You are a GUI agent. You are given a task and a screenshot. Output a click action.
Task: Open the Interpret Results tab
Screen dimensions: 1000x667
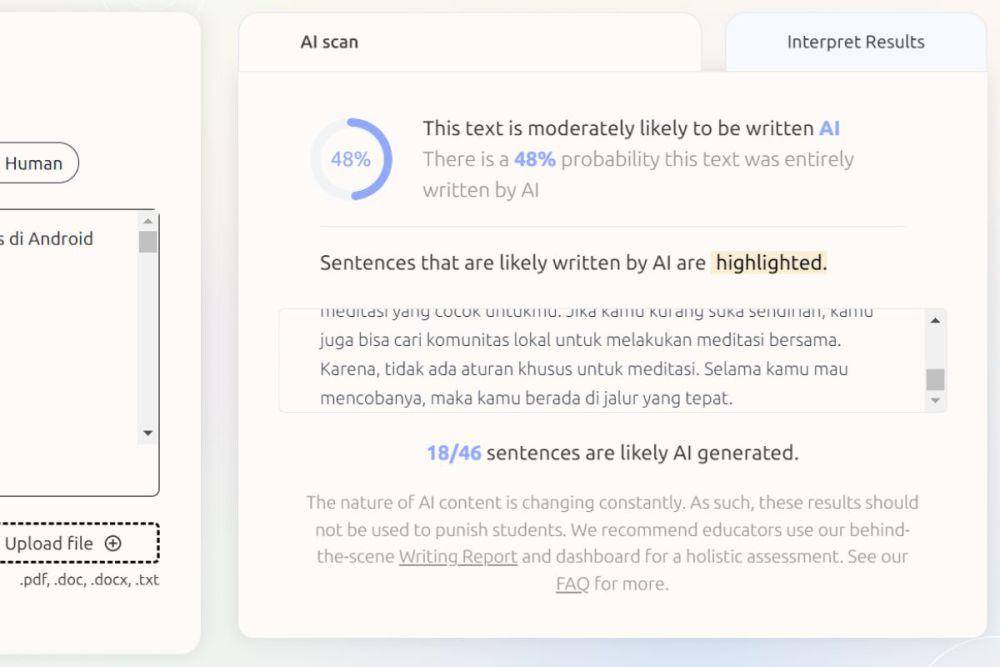click(x=855, y=42)
